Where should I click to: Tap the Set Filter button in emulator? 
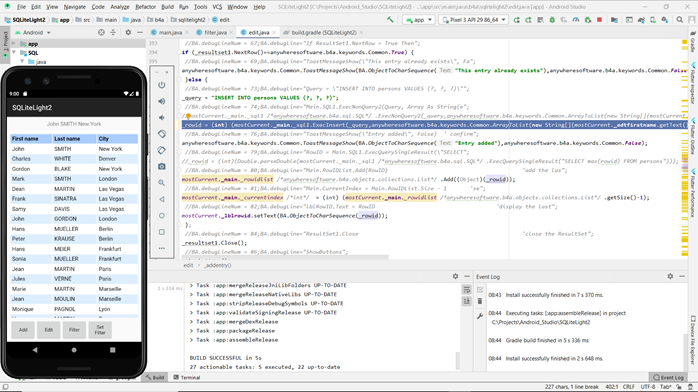pyautogui.click(x=100, y=330)
